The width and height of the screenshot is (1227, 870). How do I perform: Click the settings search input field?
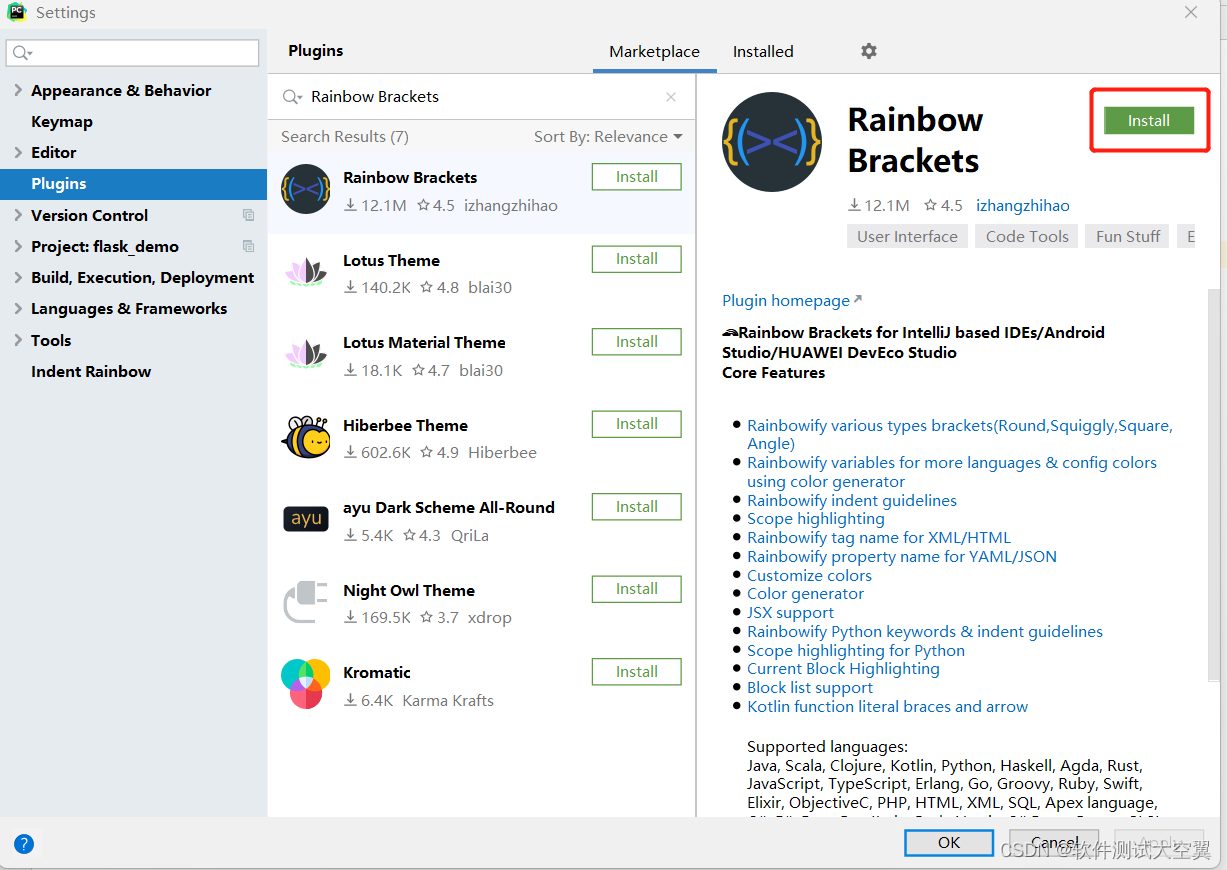pyautogui.click(x=132, y=53)
